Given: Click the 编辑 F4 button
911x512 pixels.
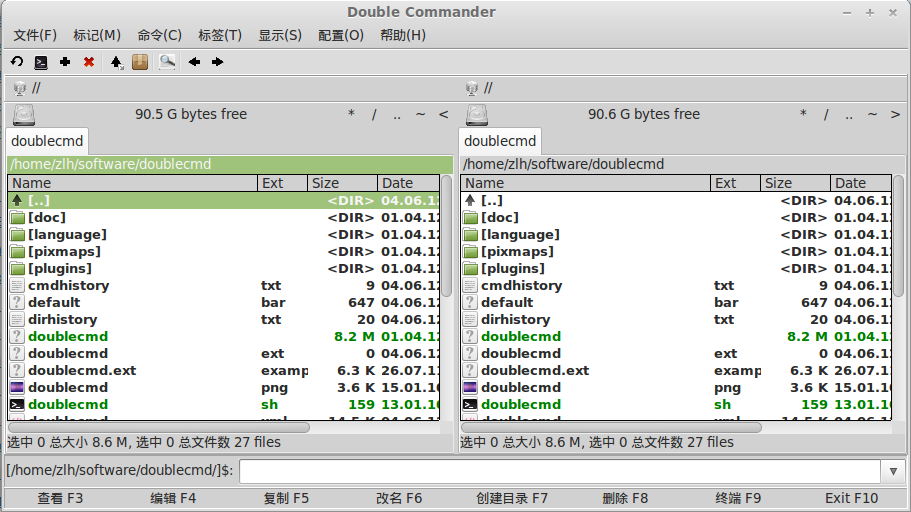Looking at the screenshot, I should pos(173,499).
